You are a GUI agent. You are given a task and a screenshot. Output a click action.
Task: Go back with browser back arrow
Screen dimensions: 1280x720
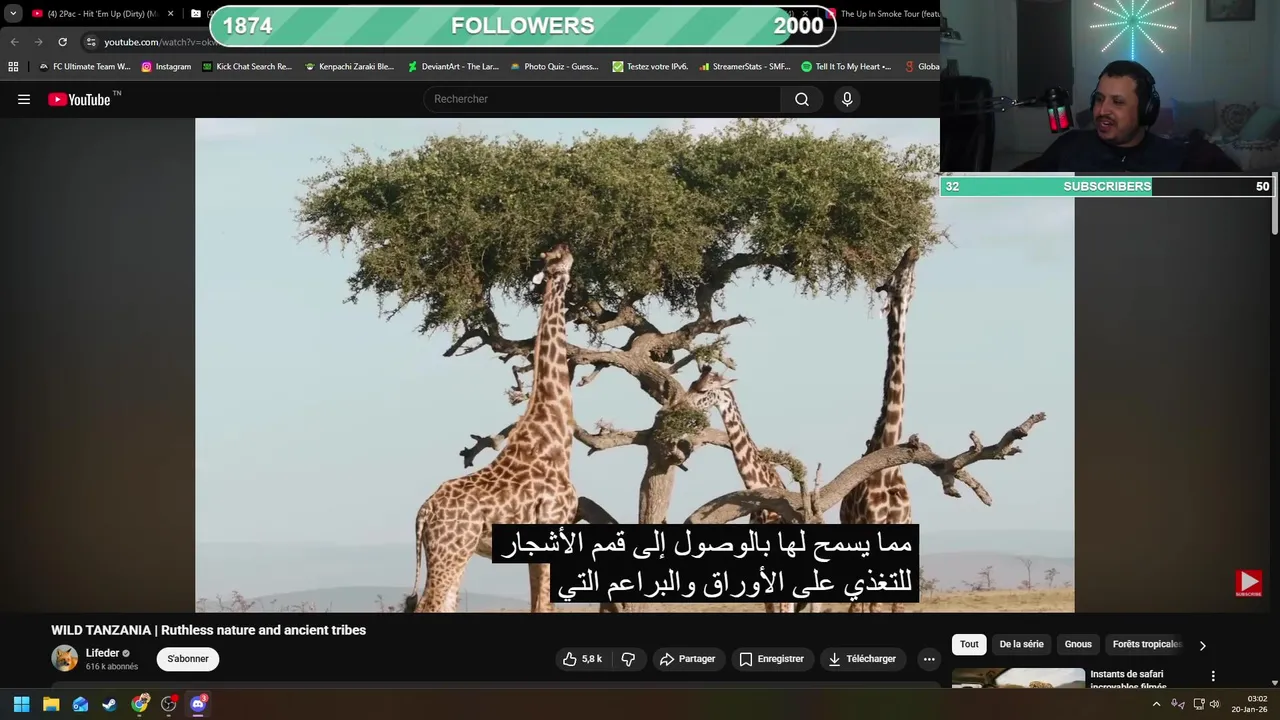point(14,42)
